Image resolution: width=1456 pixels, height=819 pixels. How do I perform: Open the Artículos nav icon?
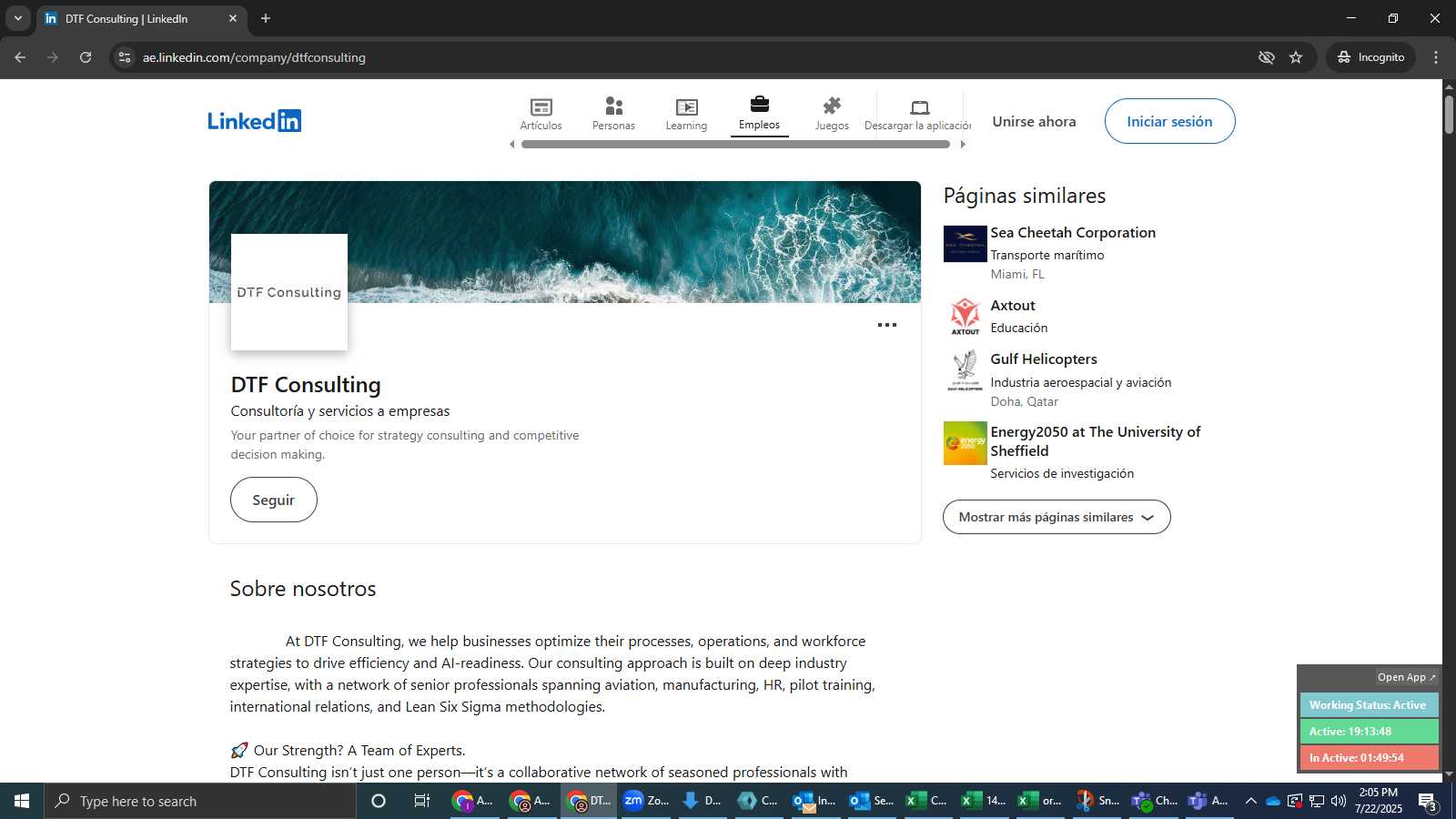[x=541, y=114]
